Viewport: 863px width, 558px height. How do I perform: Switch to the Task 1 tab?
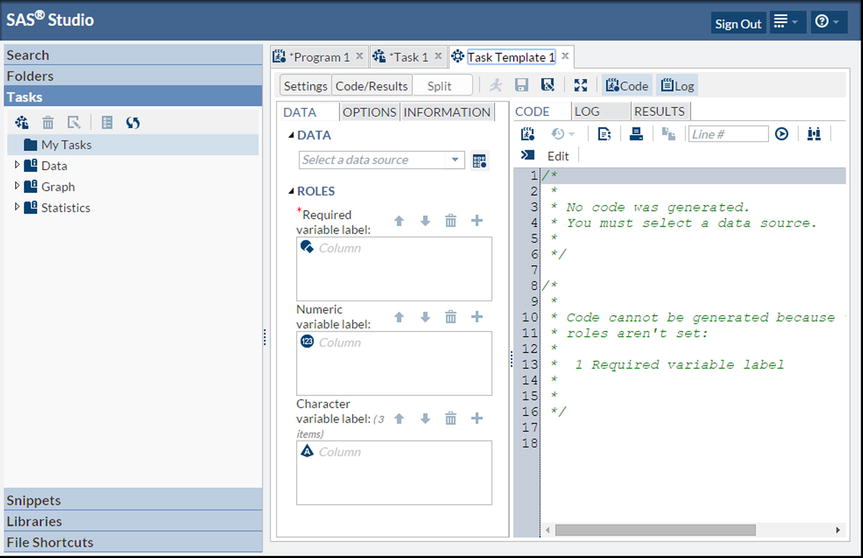pos(408,57)
